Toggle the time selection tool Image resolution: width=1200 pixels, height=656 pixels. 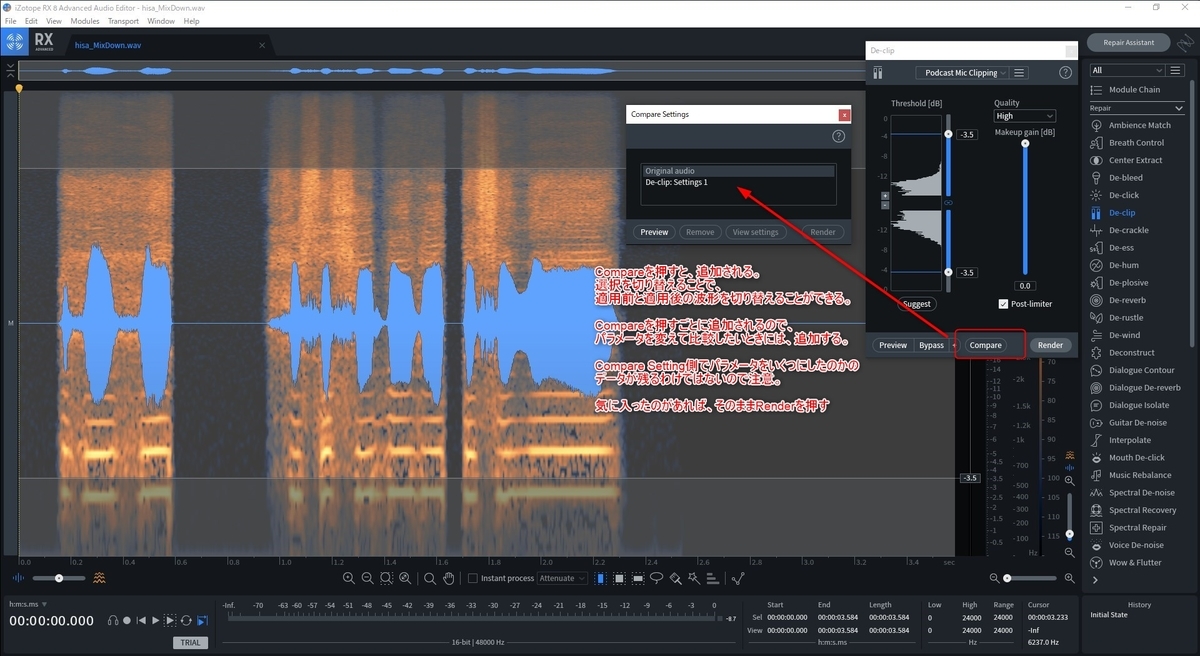[600, 578]
